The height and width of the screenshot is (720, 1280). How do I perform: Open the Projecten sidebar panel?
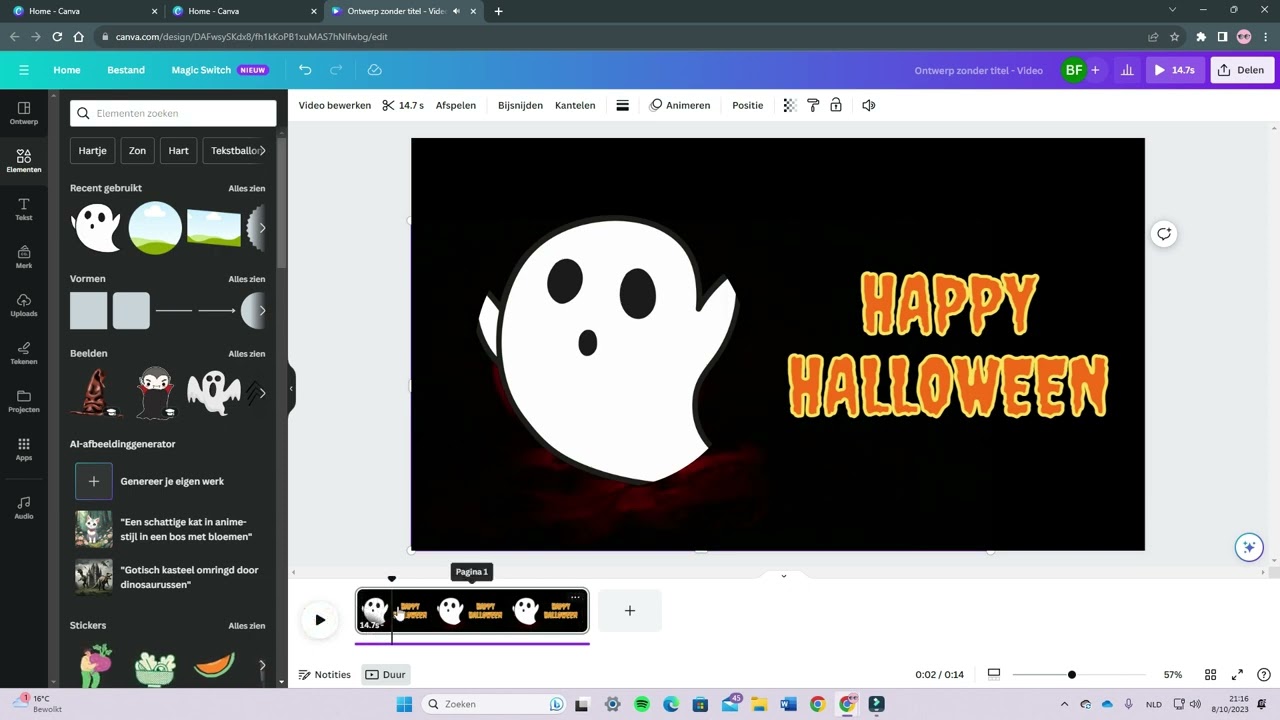pos(24,401)
